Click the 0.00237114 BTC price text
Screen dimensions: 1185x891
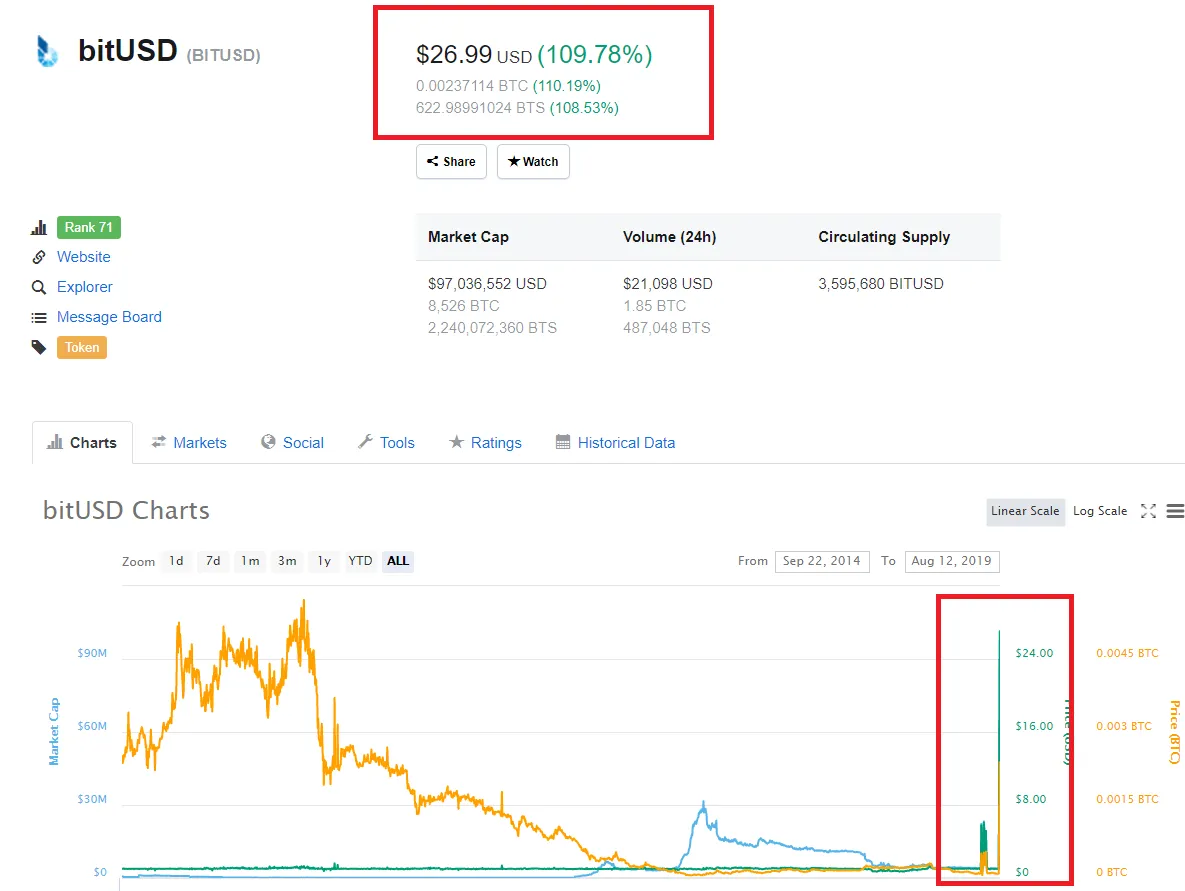472,86
